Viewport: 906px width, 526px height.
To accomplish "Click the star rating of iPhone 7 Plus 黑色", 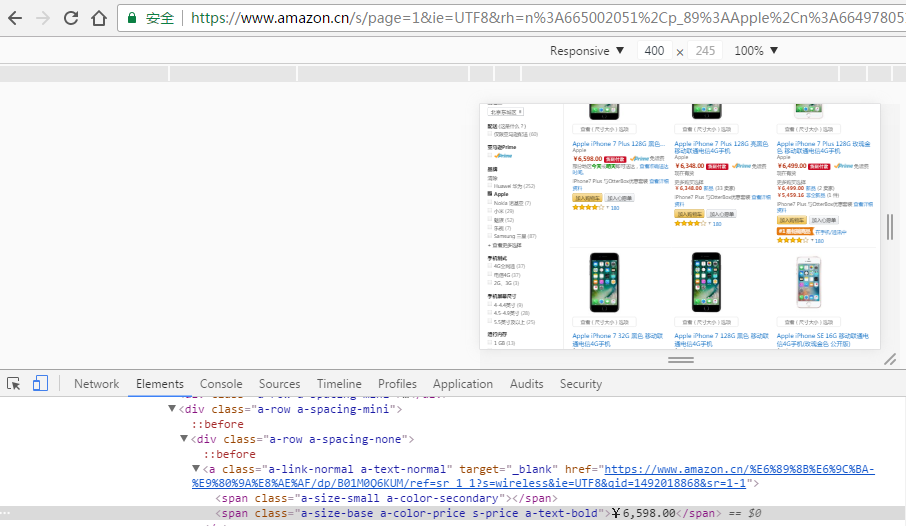I will pyautogui.click(x=588, y=208).
